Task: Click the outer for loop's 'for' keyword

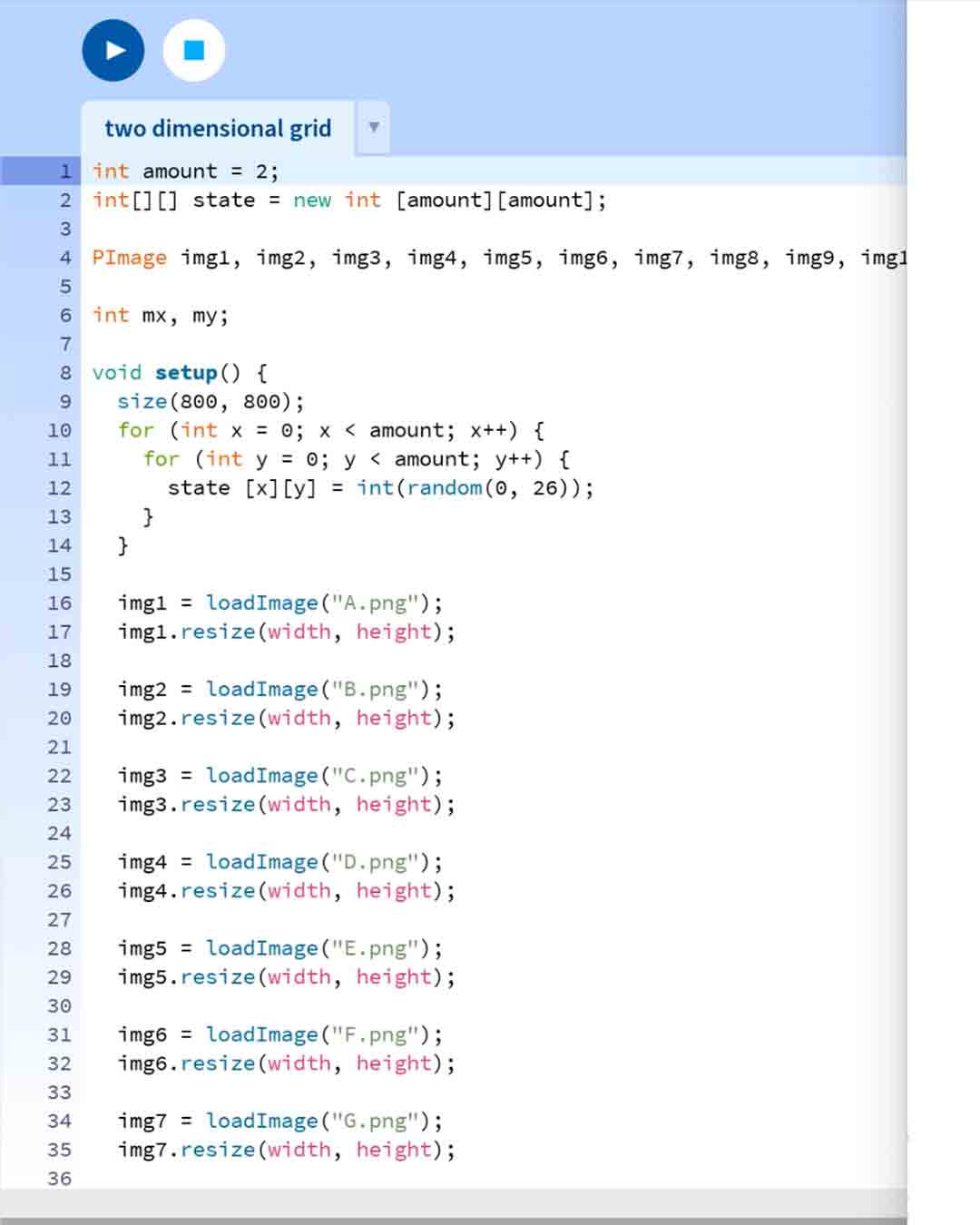Action: [136, 430]
